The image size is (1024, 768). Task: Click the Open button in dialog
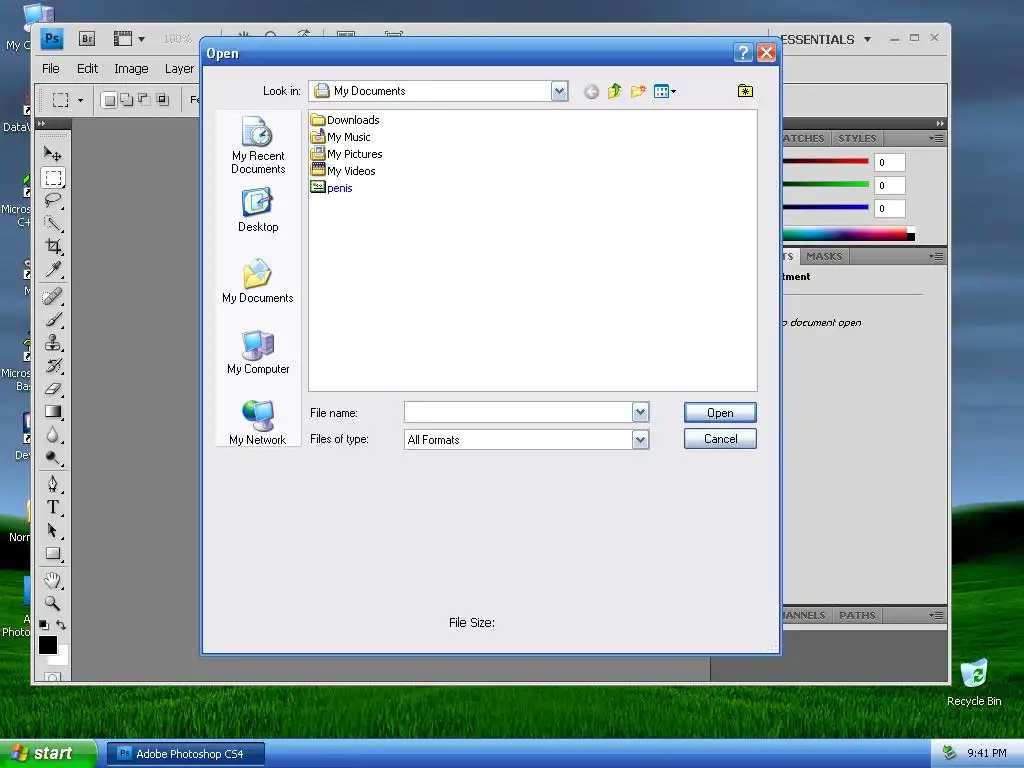[x=720, y=413]
